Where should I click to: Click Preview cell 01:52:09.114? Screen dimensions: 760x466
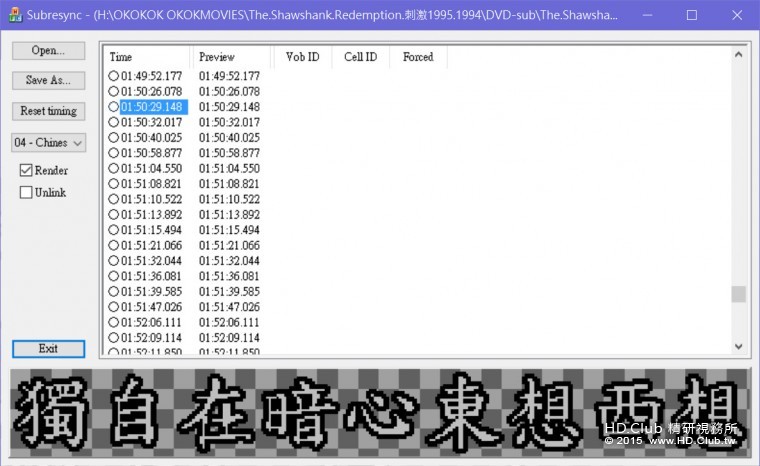[x=229, y=337]
